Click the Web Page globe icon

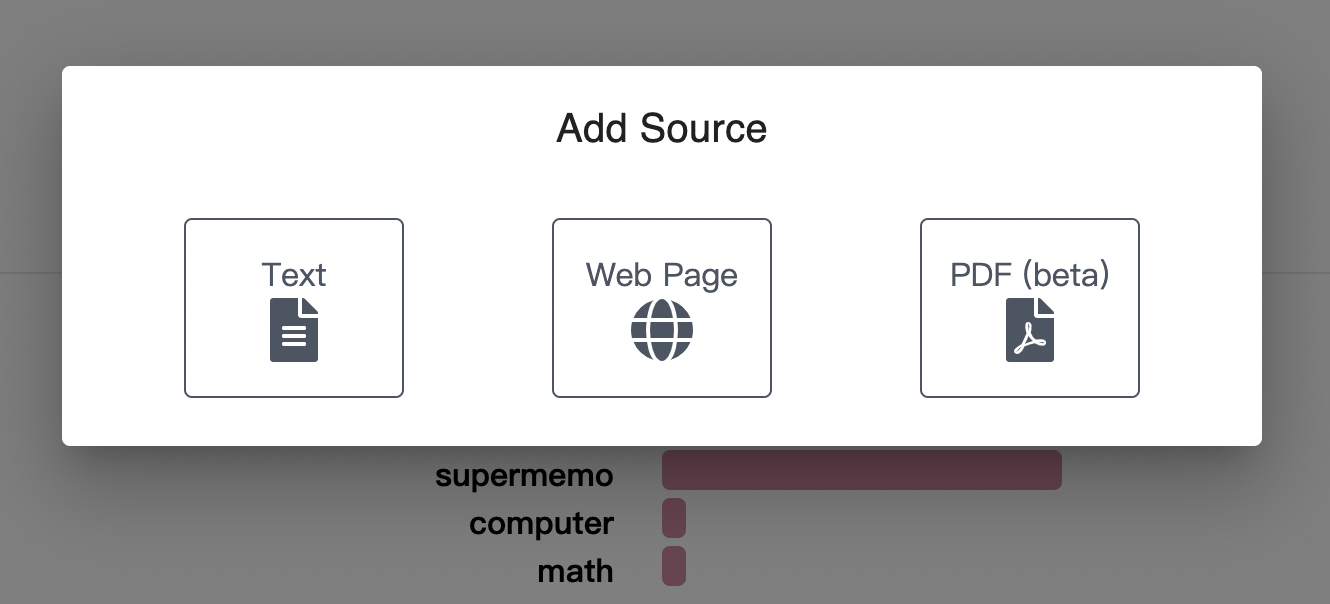[662, 330]
